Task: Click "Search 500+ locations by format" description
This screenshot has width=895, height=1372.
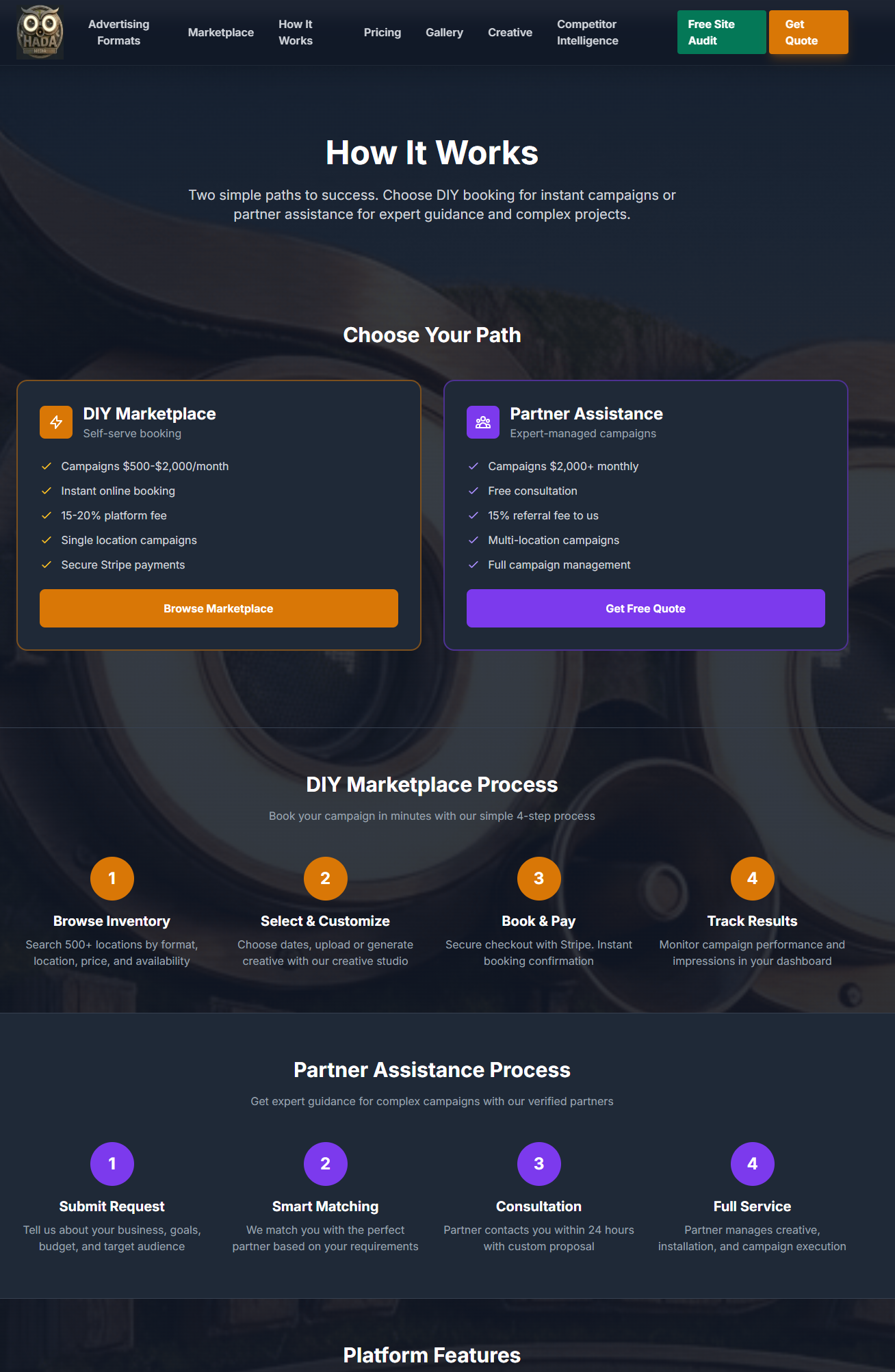Action: 112,953
